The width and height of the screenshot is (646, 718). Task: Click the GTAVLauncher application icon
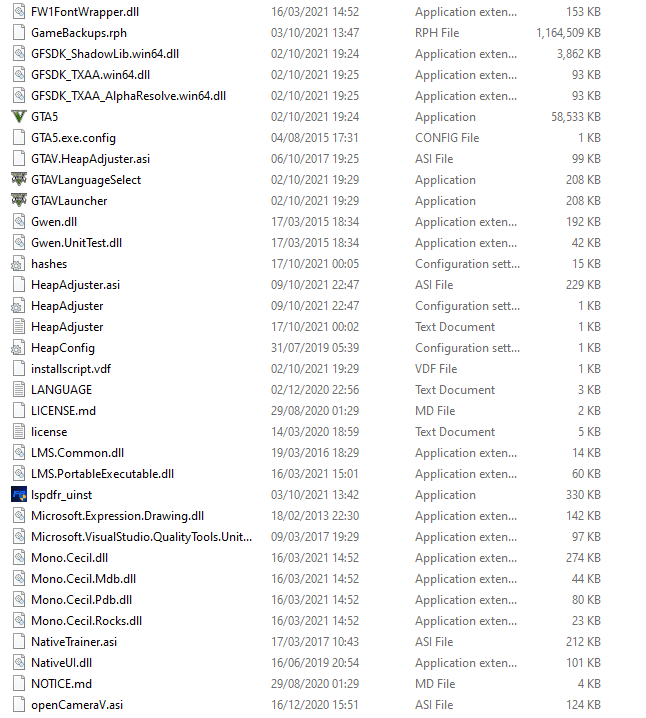pyautogui.click(x=19, y=201)
